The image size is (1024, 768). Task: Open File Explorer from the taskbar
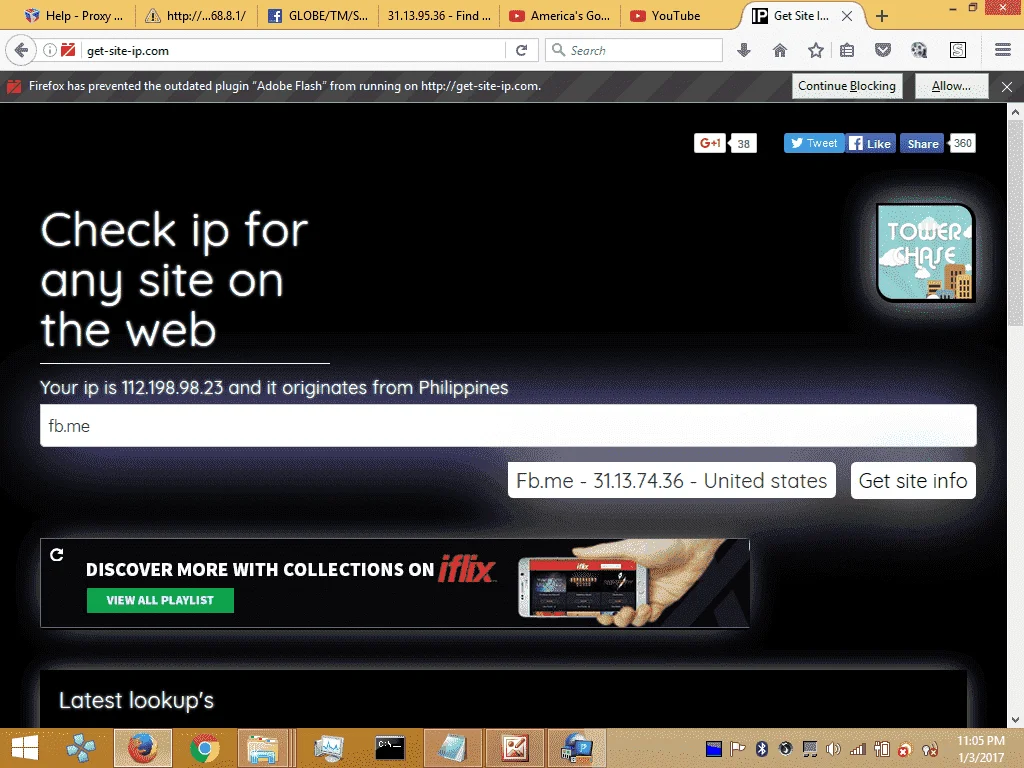click(x=265, y=748)
